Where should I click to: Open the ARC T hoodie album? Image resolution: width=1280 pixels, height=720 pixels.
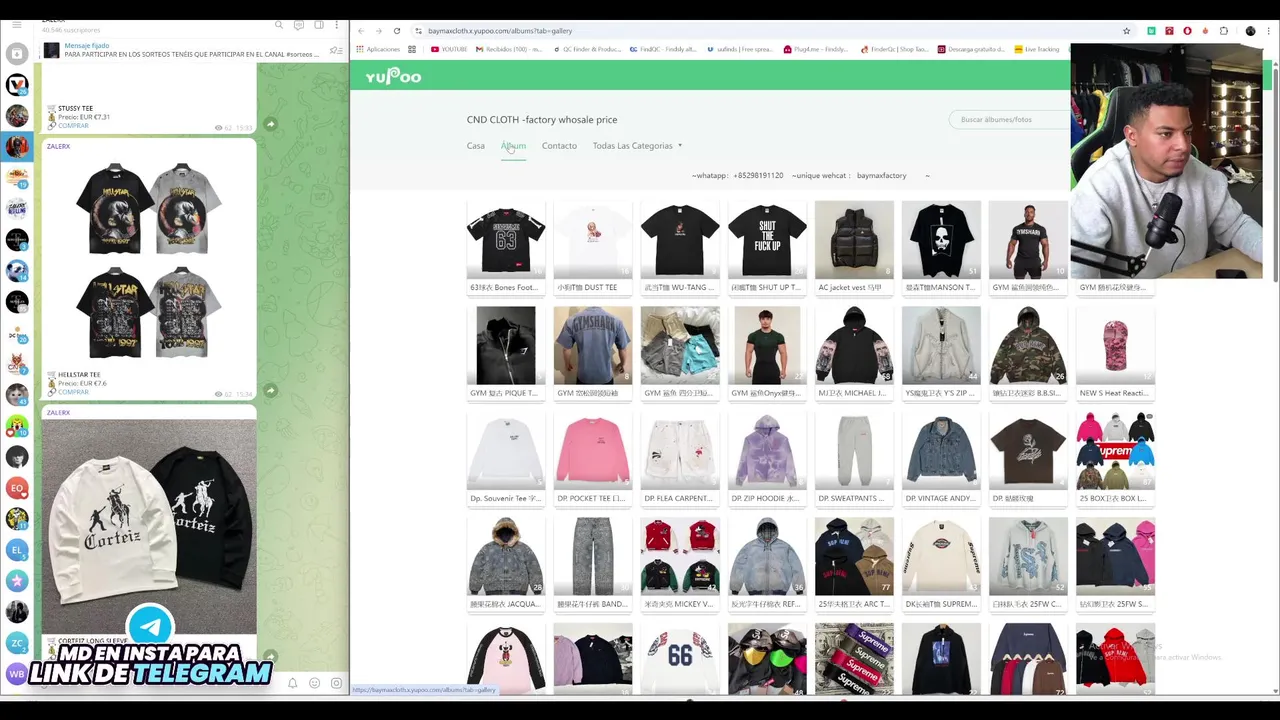pyautogui.click(x=854, y=564)
